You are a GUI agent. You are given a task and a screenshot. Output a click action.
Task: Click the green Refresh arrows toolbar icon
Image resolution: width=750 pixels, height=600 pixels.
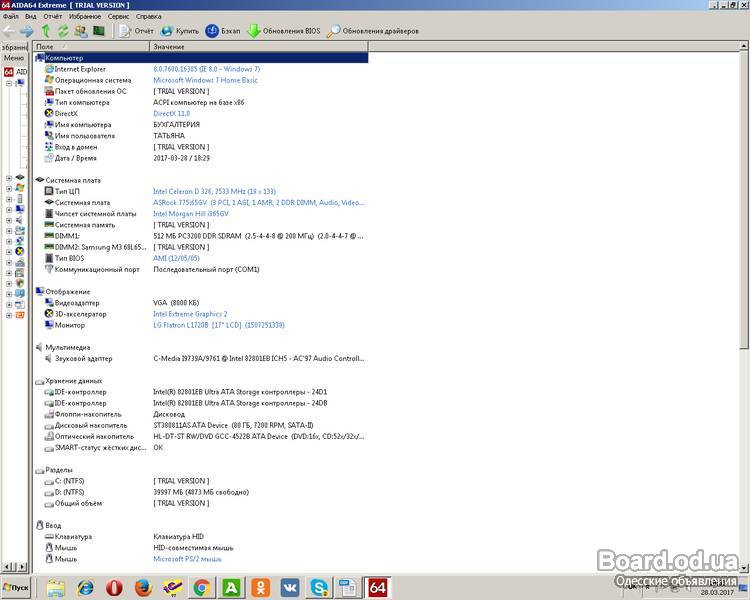click(x=63, y=31)
